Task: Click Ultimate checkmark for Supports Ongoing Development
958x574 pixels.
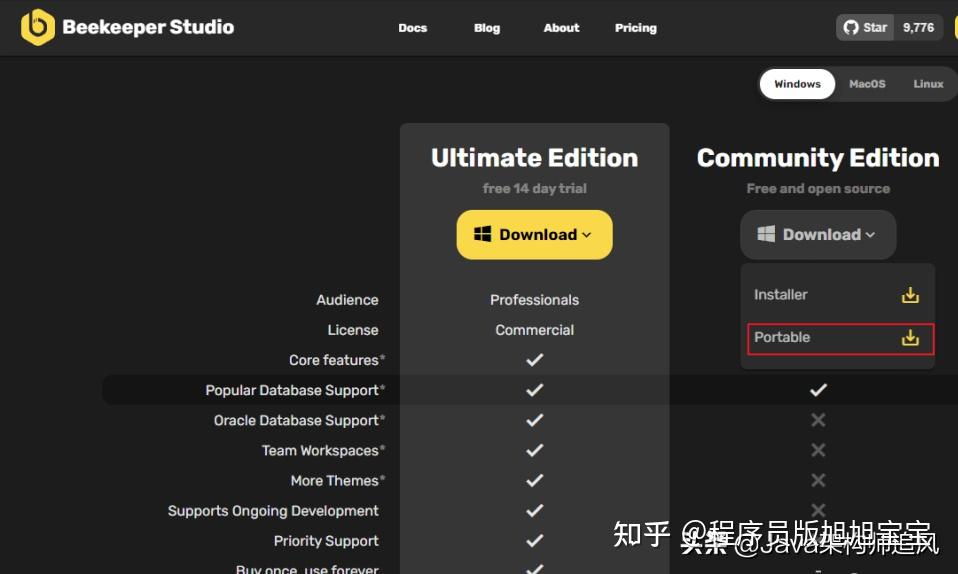Action: point(535,510)
